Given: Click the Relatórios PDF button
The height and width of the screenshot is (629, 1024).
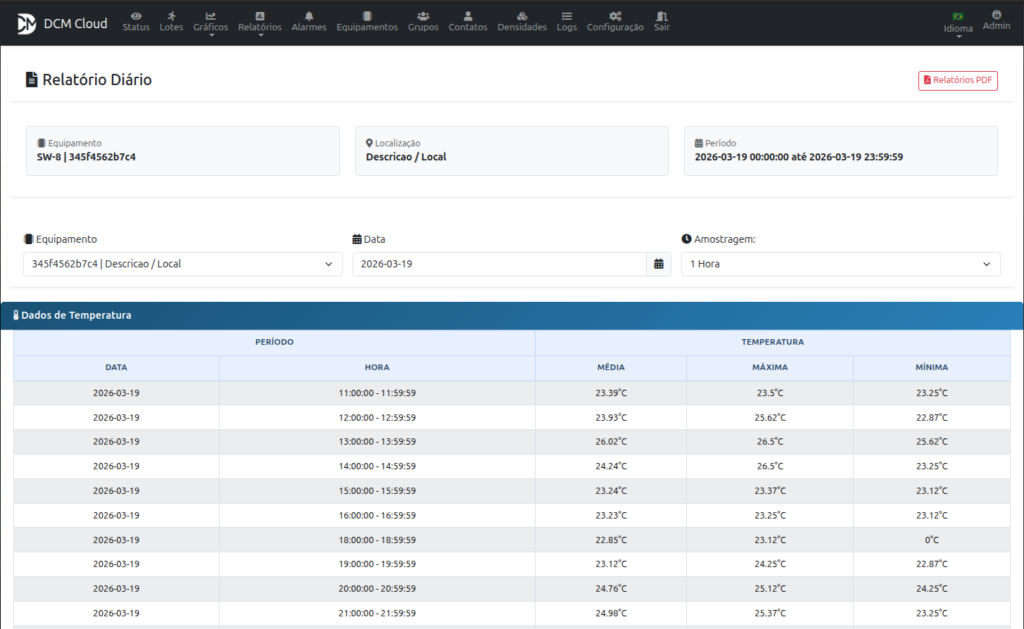Looking at the screenshot, I should [958, 80].
